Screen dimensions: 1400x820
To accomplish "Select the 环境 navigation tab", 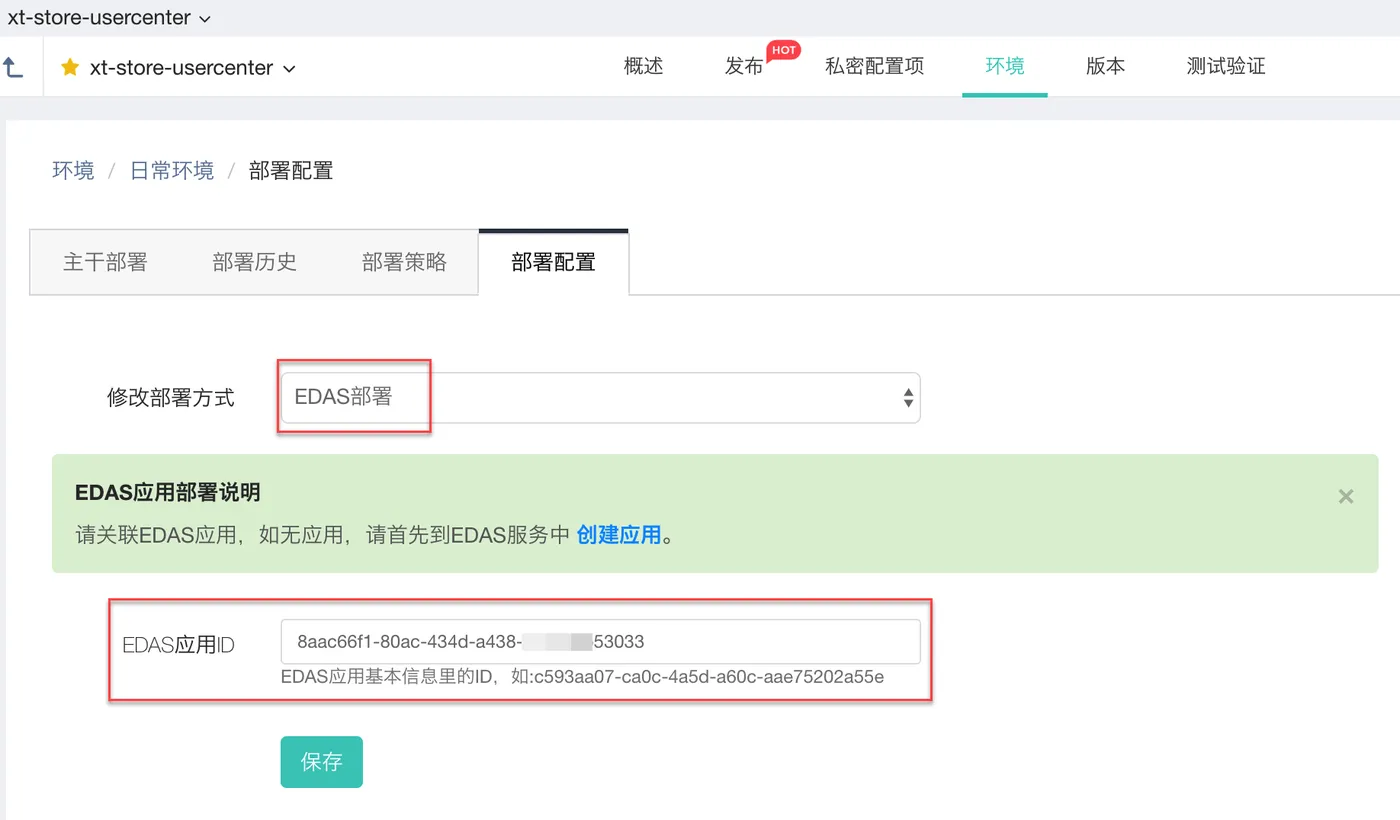I will 1005,66.
